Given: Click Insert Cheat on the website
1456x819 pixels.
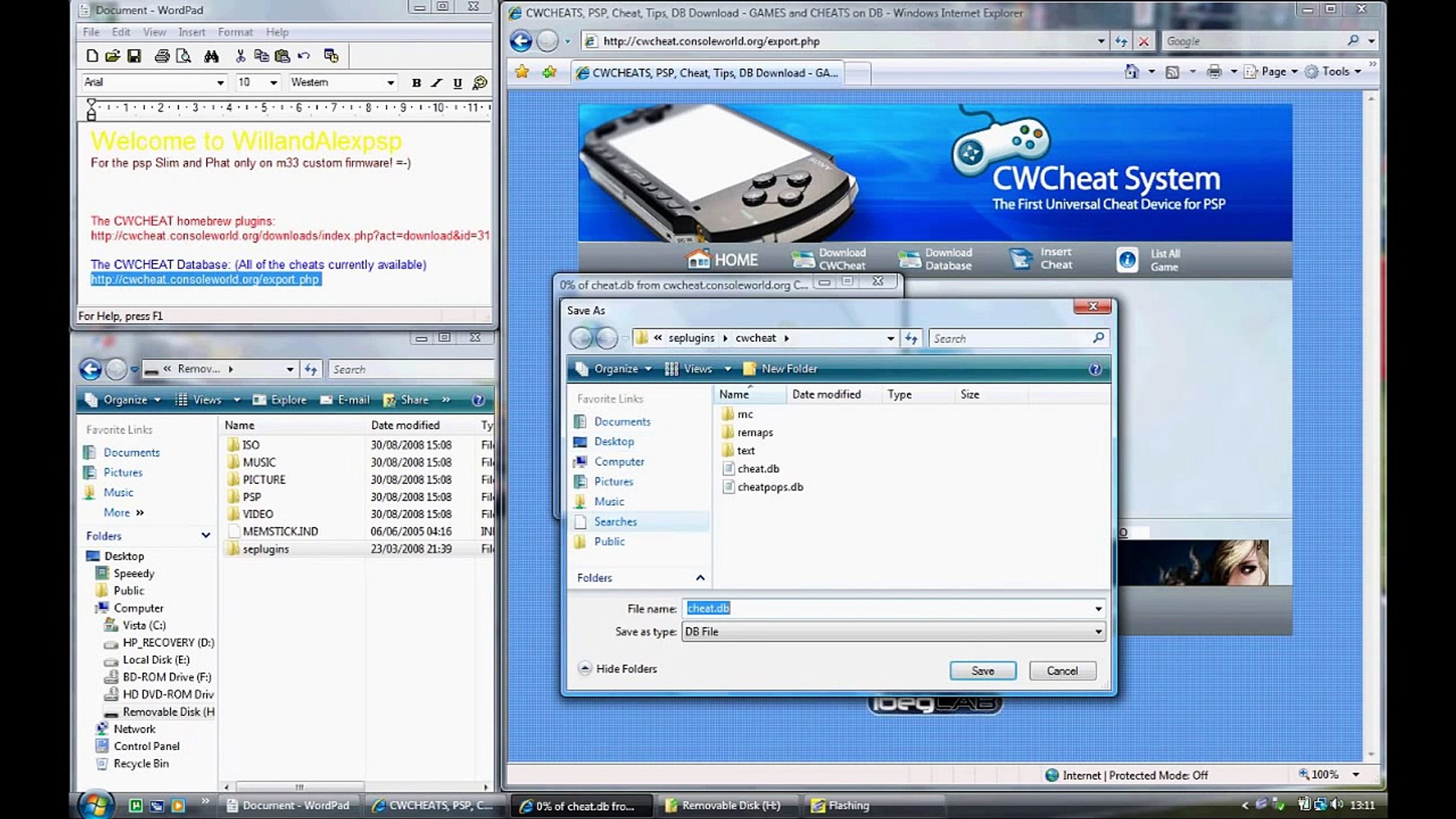Looking at the screenshot, I should (1041, 259).
